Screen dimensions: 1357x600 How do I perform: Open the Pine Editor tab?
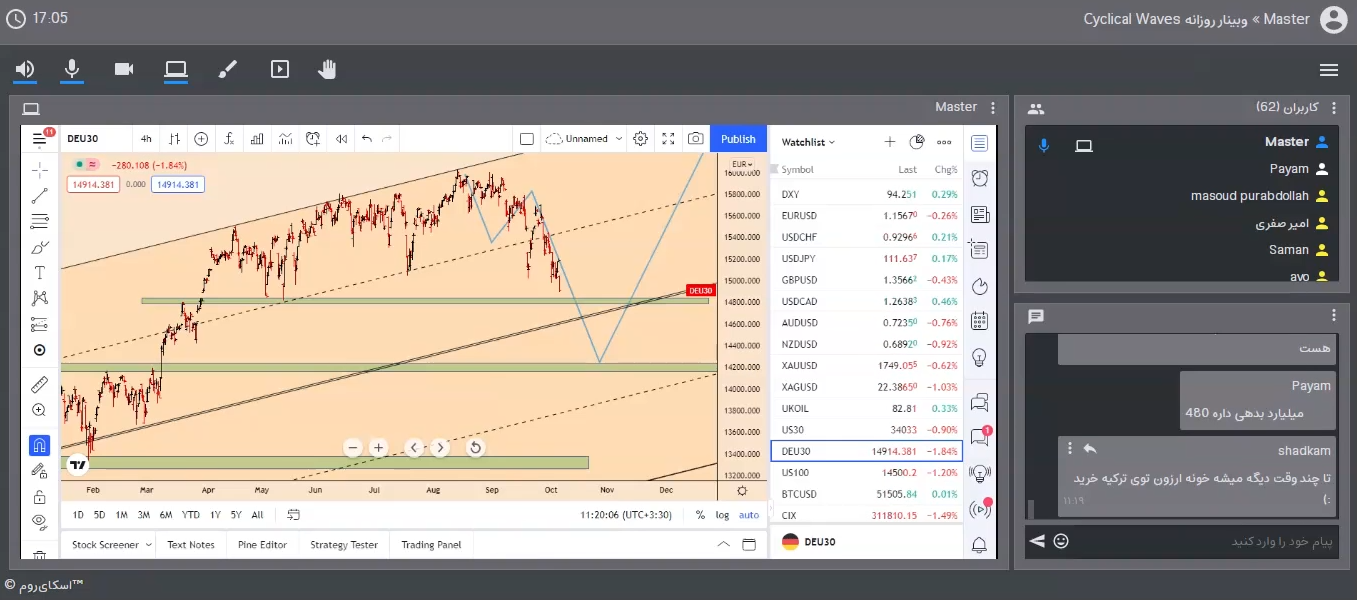pos(262,545)
